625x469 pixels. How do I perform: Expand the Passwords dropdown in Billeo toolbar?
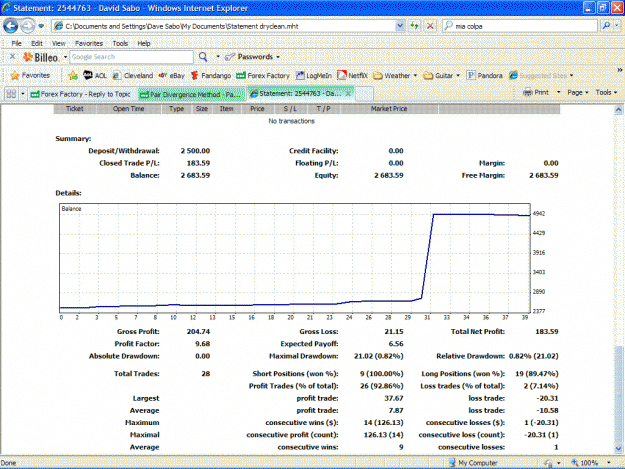click(278, 57)
